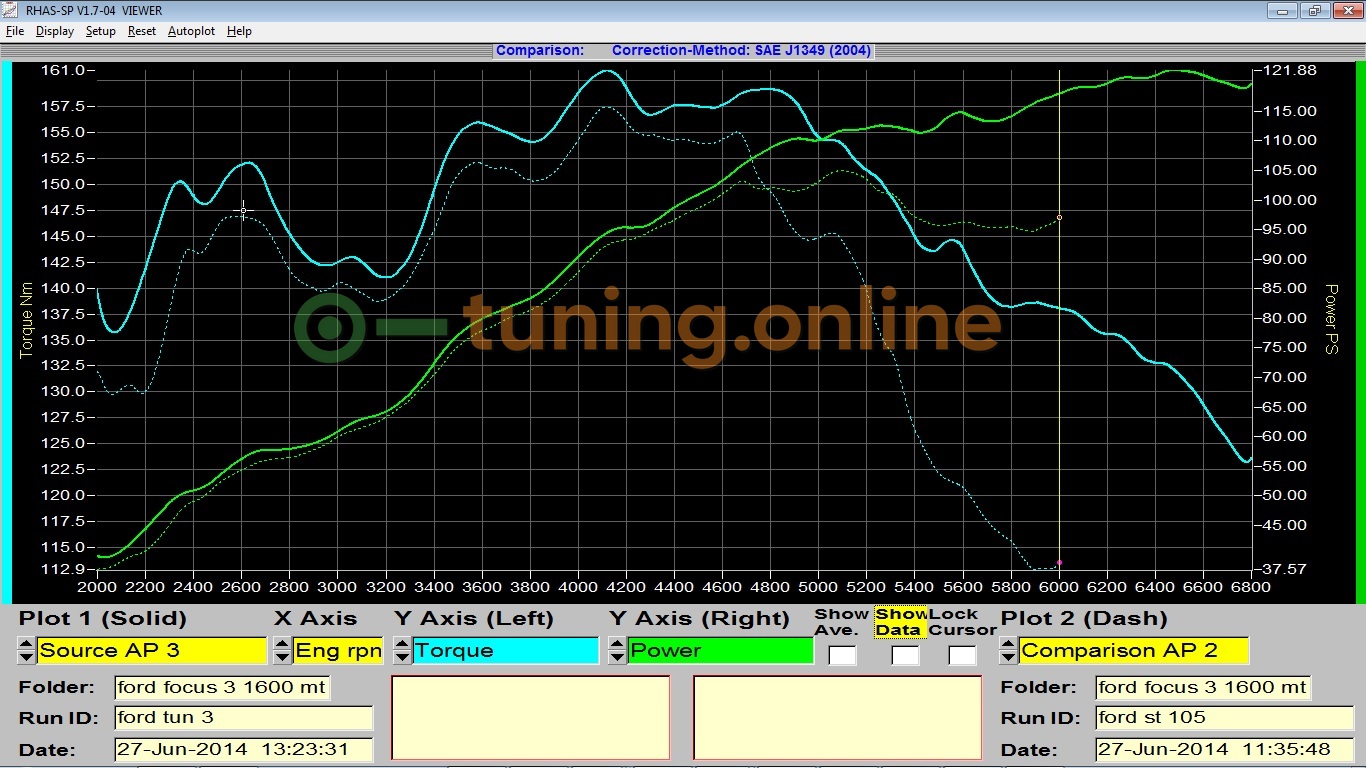Click up arrow of Y Axis Right stepper
The height and width of the screenshot is (768, 1366).
[617, 644]
